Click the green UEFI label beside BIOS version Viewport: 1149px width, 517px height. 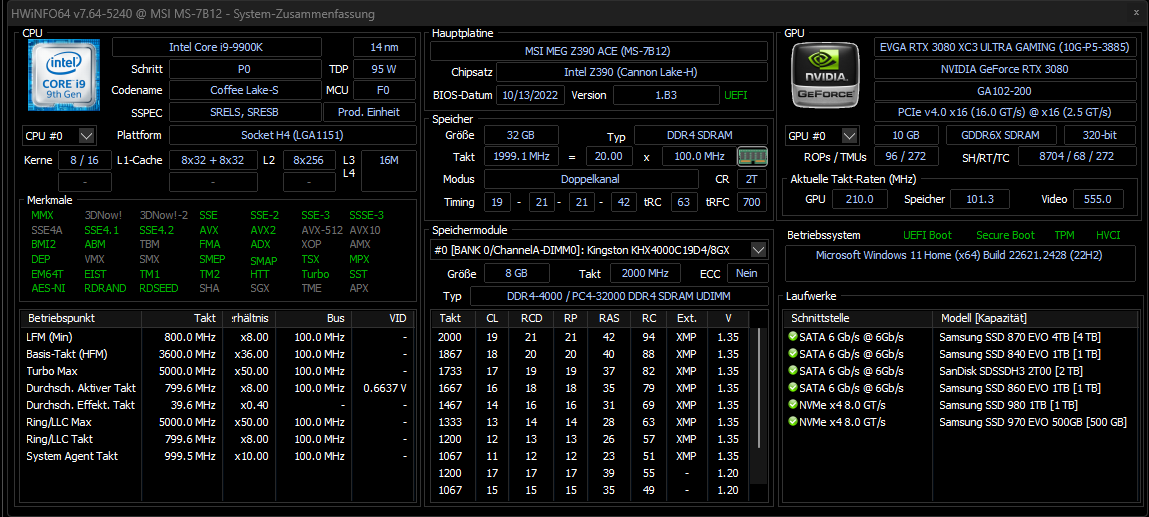(736, 95)
